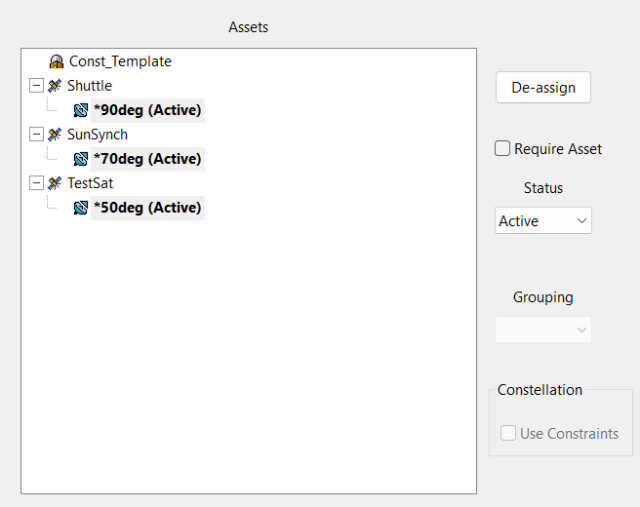Select the *70deg (Active) sensor item
640x507 pixels.
point(147,159)
